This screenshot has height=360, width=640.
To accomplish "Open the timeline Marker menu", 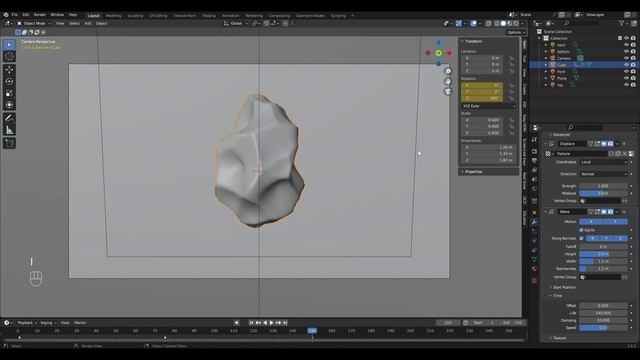I will coord(80,323).
